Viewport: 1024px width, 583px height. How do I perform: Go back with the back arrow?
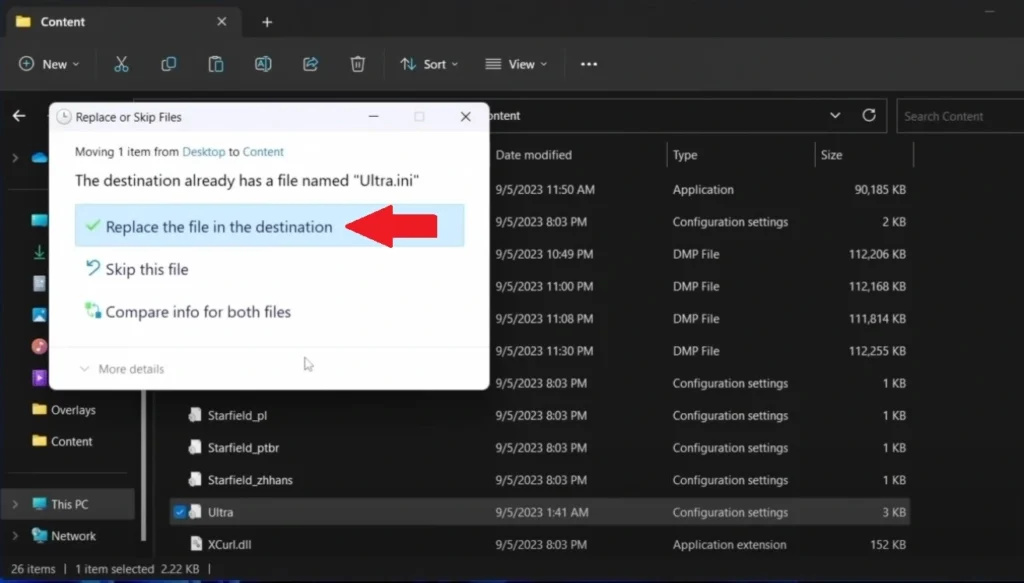[x=19, y=116]
